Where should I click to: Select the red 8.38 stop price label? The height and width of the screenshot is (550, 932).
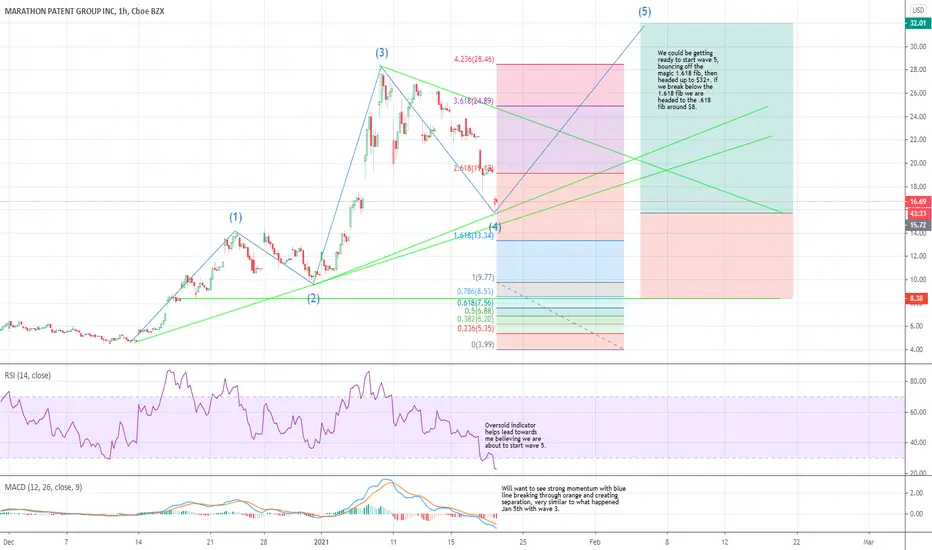pyautogui.click(x=917, y=298)
